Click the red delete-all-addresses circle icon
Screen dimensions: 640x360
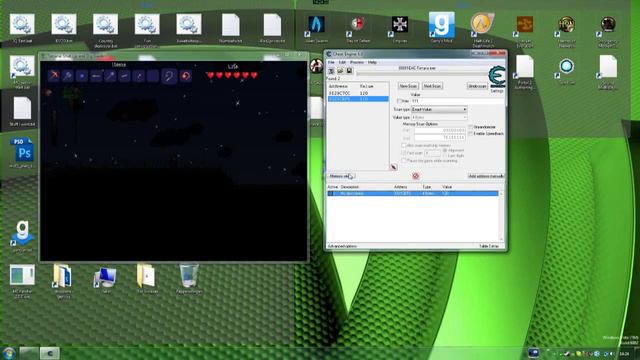tap(416, 176)
